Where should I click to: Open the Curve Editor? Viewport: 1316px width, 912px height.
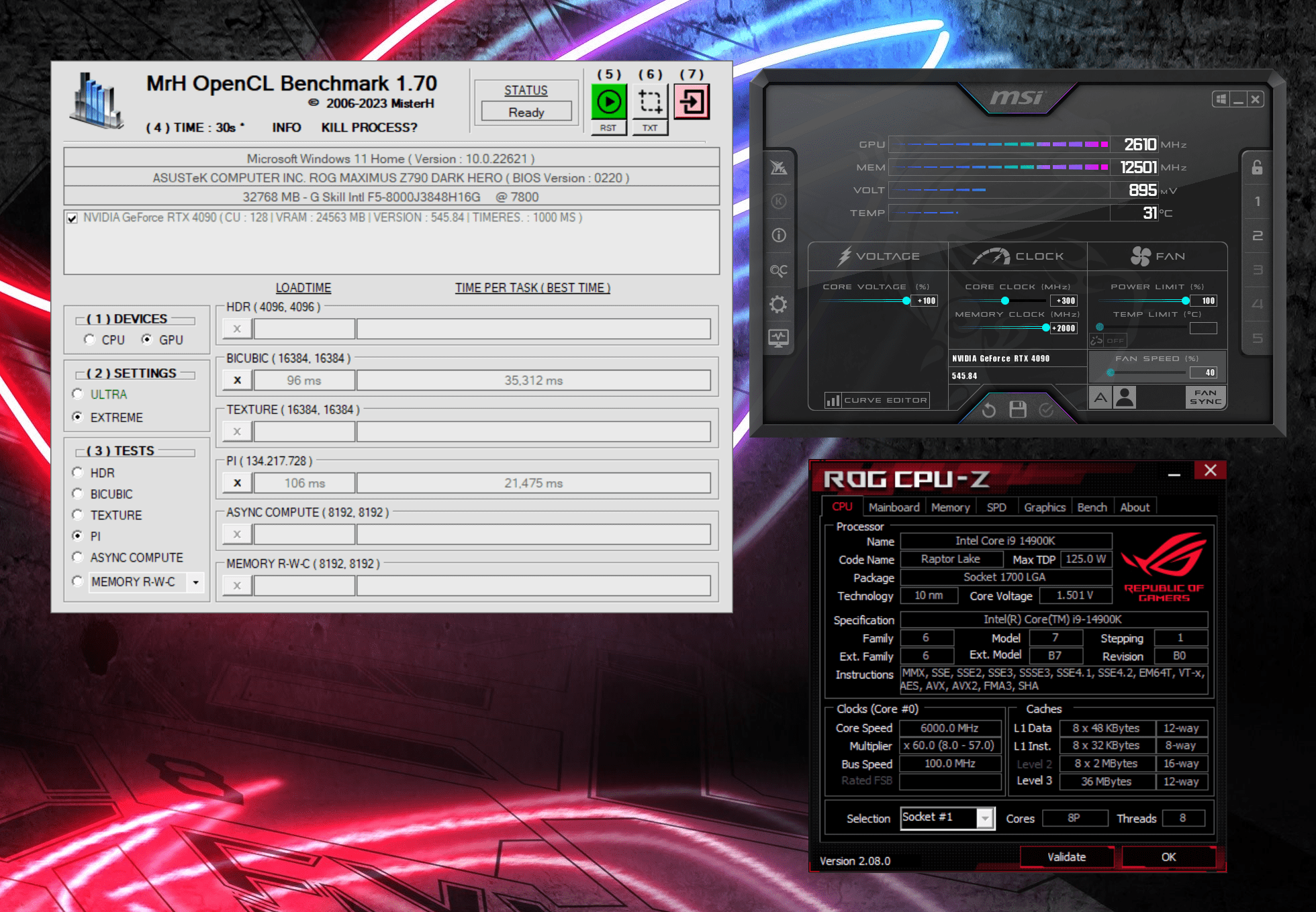tap(878, 400)
